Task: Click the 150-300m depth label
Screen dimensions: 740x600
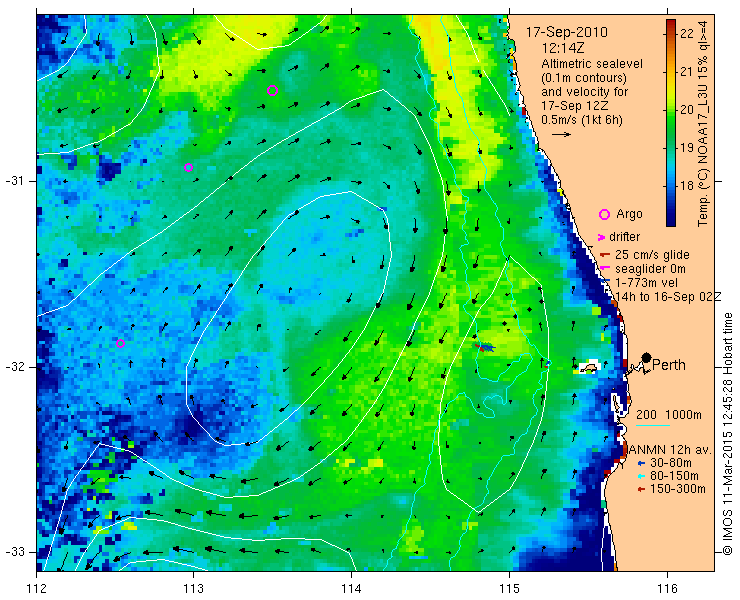Action: tap(677, 489)
